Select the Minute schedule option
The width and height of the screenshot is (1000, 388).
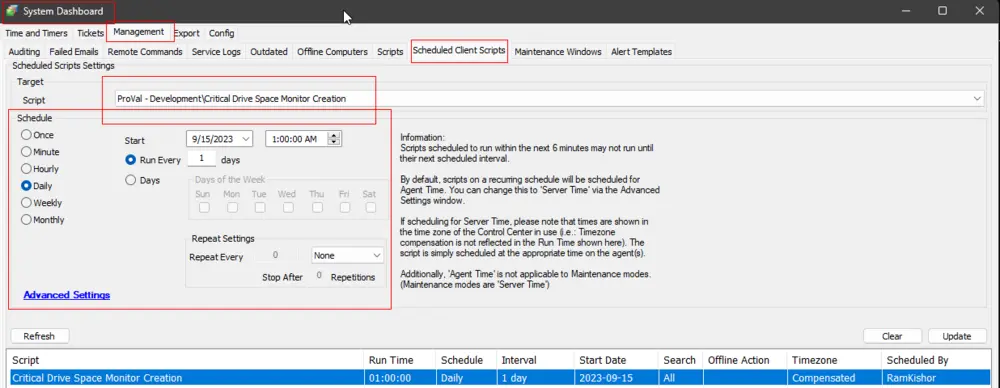coord(26,152)
